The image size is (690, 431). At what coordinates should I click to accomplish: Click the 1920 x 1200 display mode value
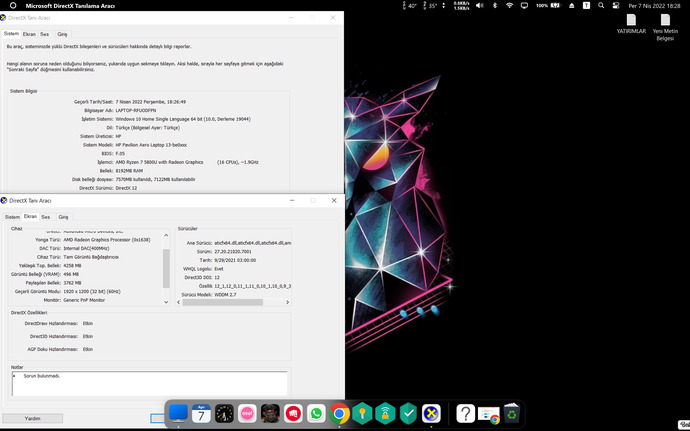click(92, 291)
